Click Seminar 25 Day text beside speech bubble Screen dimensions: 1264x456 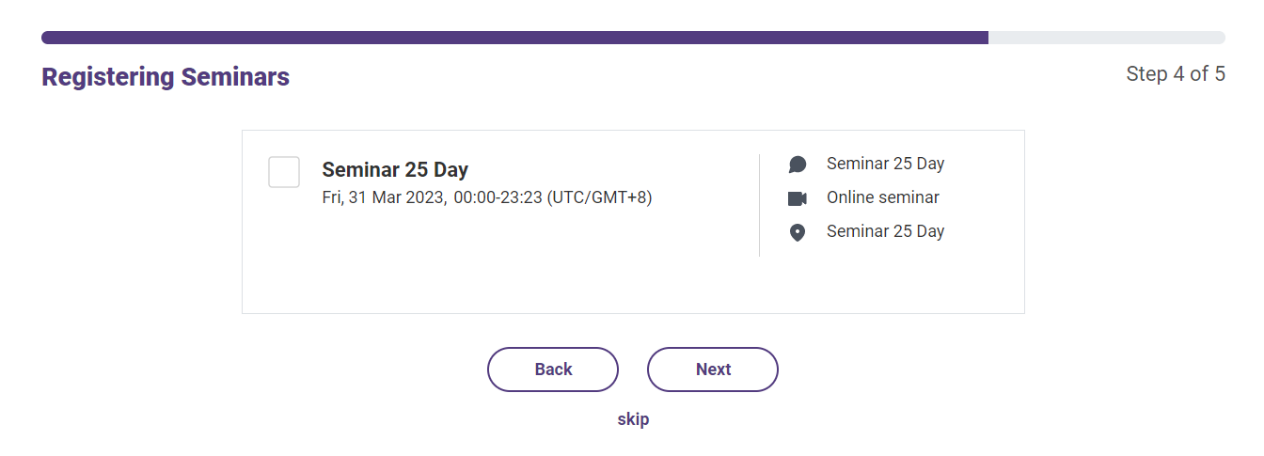pyautogui.click(x=885, y=163)
